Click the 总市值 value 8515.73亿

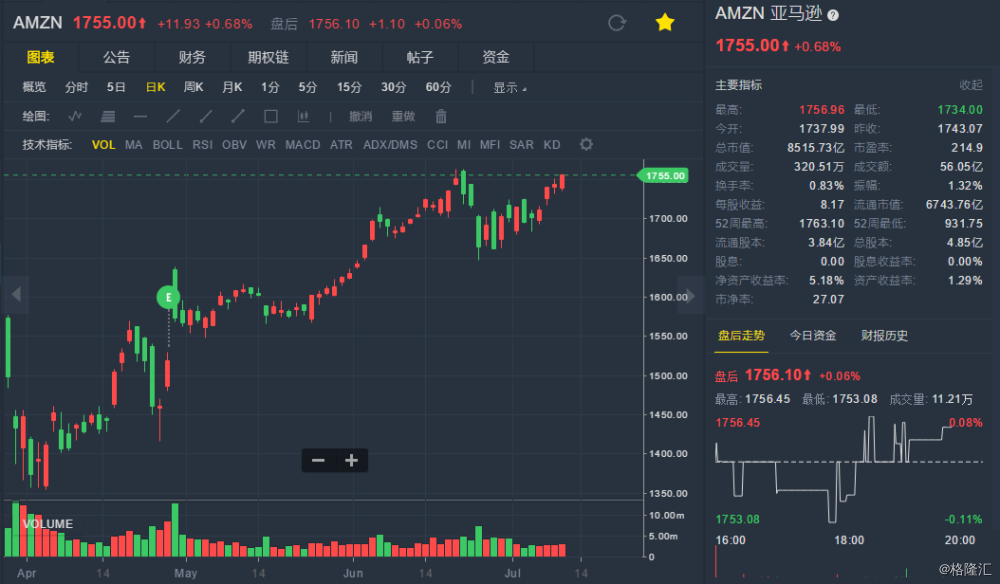(x=816, y=148)
